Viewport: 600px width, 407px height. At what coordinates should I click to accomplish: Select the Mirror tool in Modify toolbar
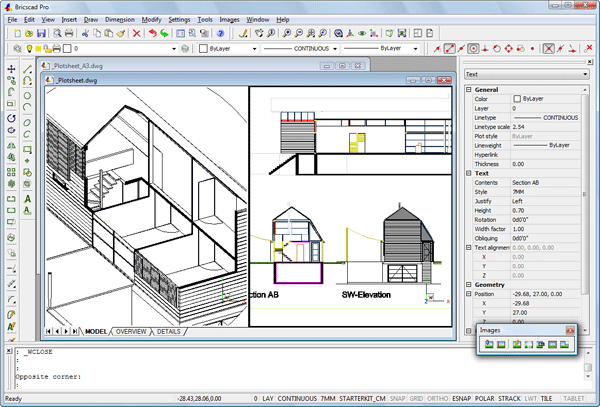11,145
